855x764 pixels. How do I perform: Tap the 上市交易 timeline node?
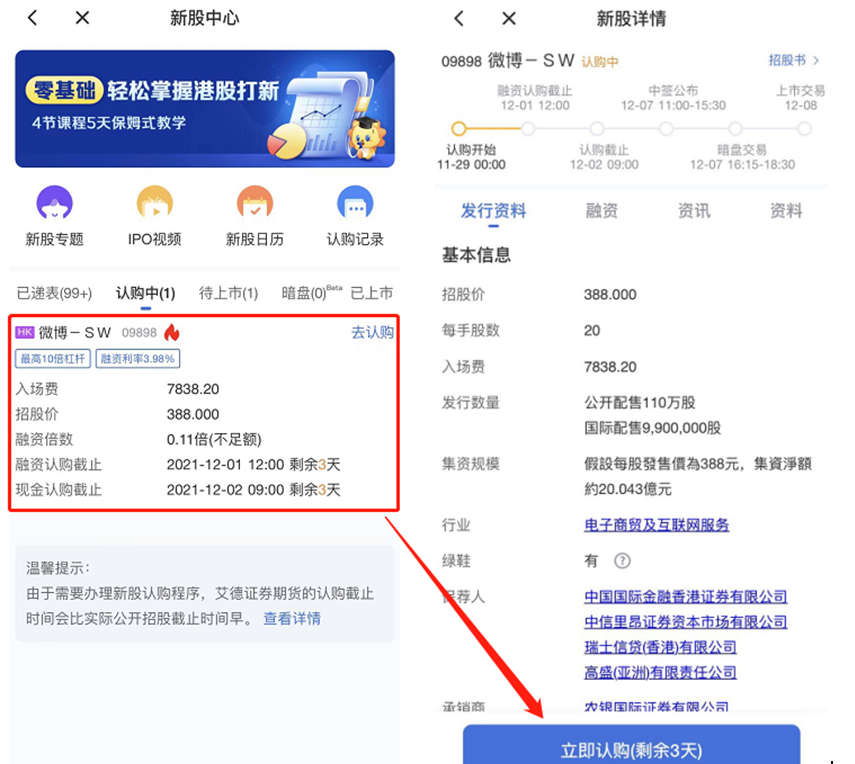804,129
